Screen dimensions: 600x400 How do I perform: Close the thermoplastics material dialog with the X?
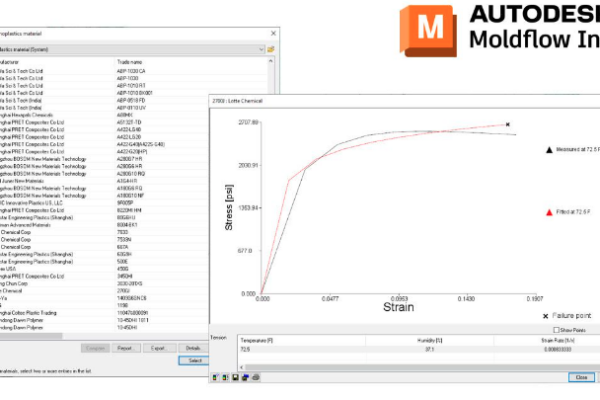(x=273, y=33)
